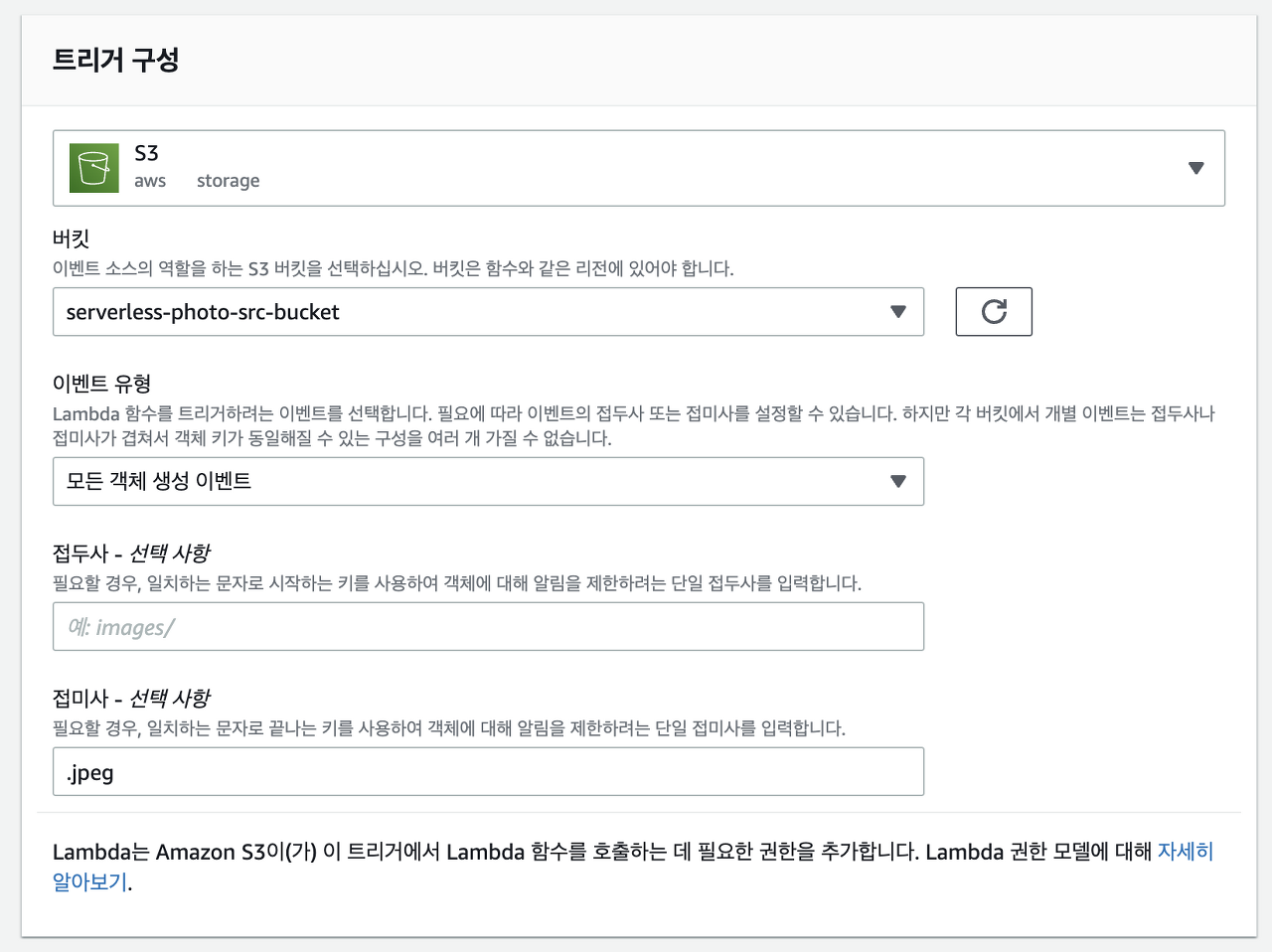The image size is (1272, 952).
Task: Click the description starting 'Lambda 함수를 트리거하려는'
Action: click(x=634, y=425)
